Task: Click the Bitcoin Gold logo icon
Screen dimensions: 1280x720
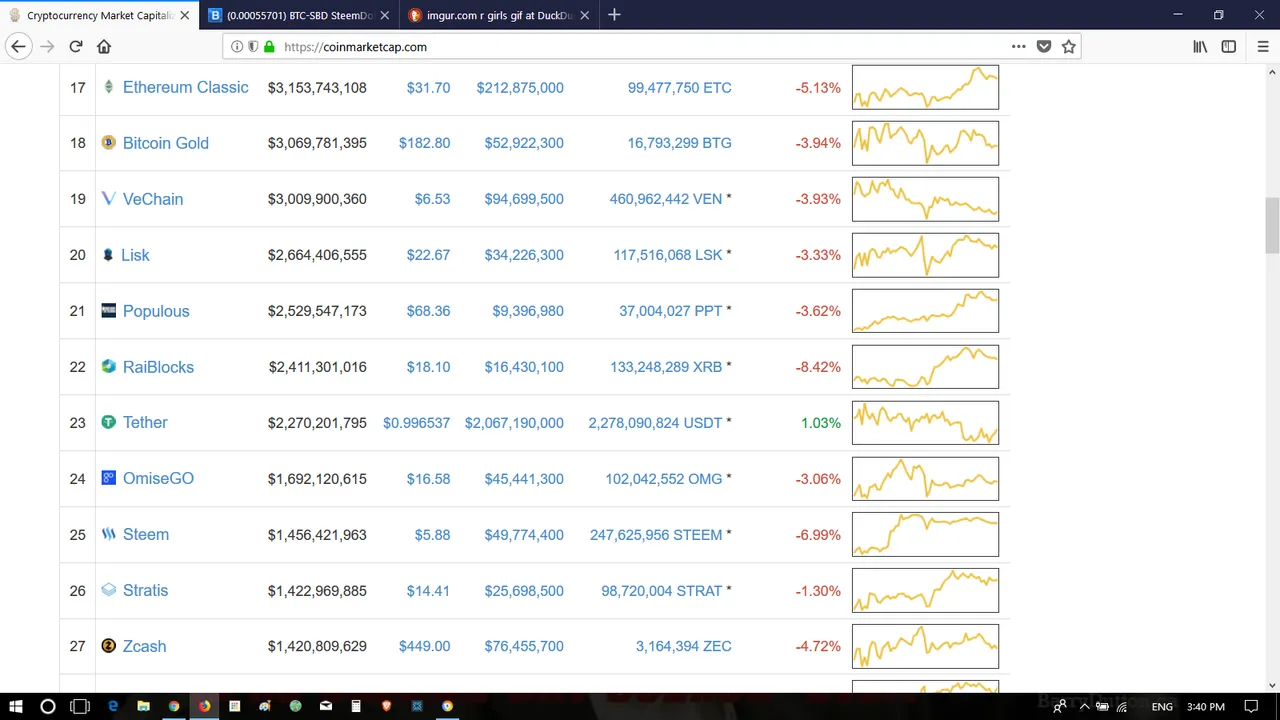Action: coord(108,143)
